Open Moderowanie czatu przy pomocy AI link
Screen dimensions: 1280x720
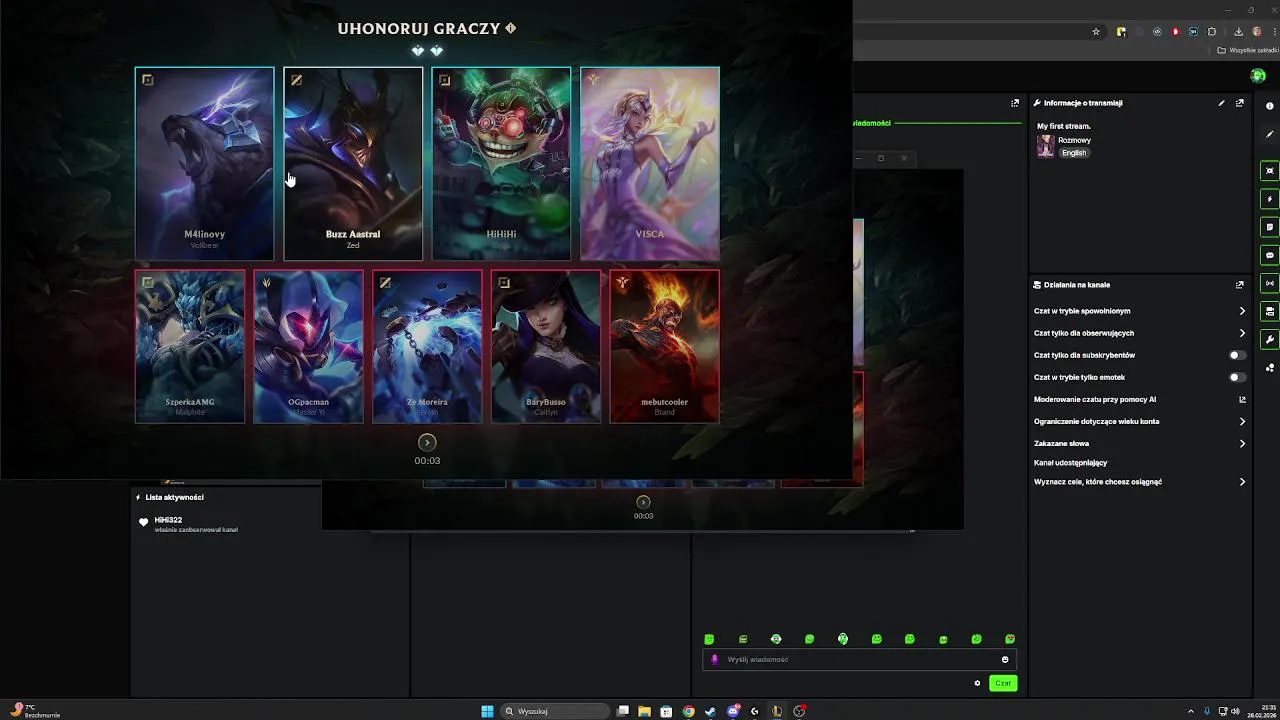[1140, 399]
